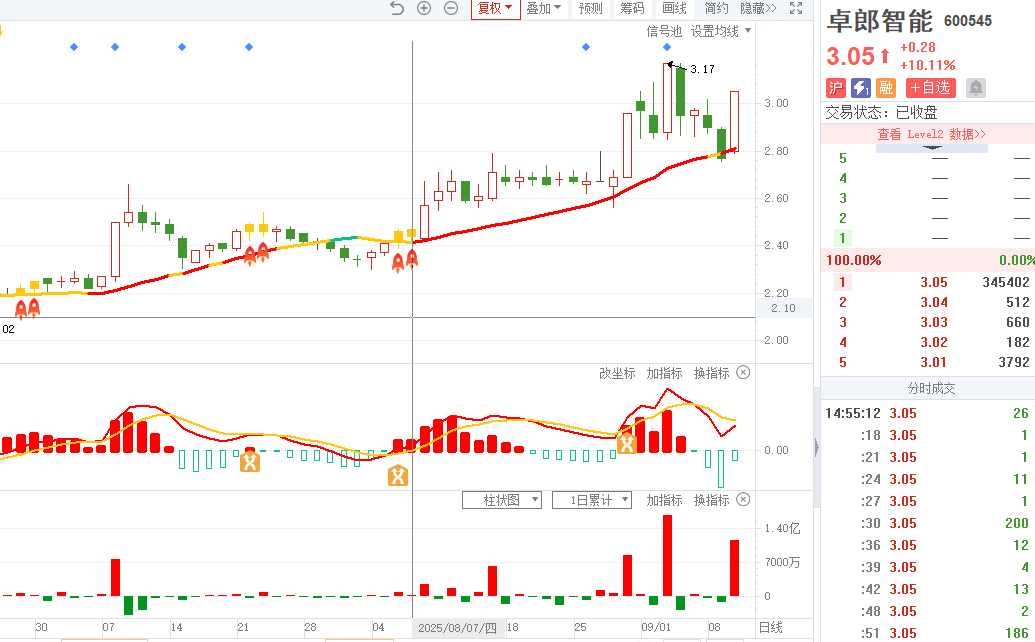Click 换指标 in the MACD panel

(712, 373)
